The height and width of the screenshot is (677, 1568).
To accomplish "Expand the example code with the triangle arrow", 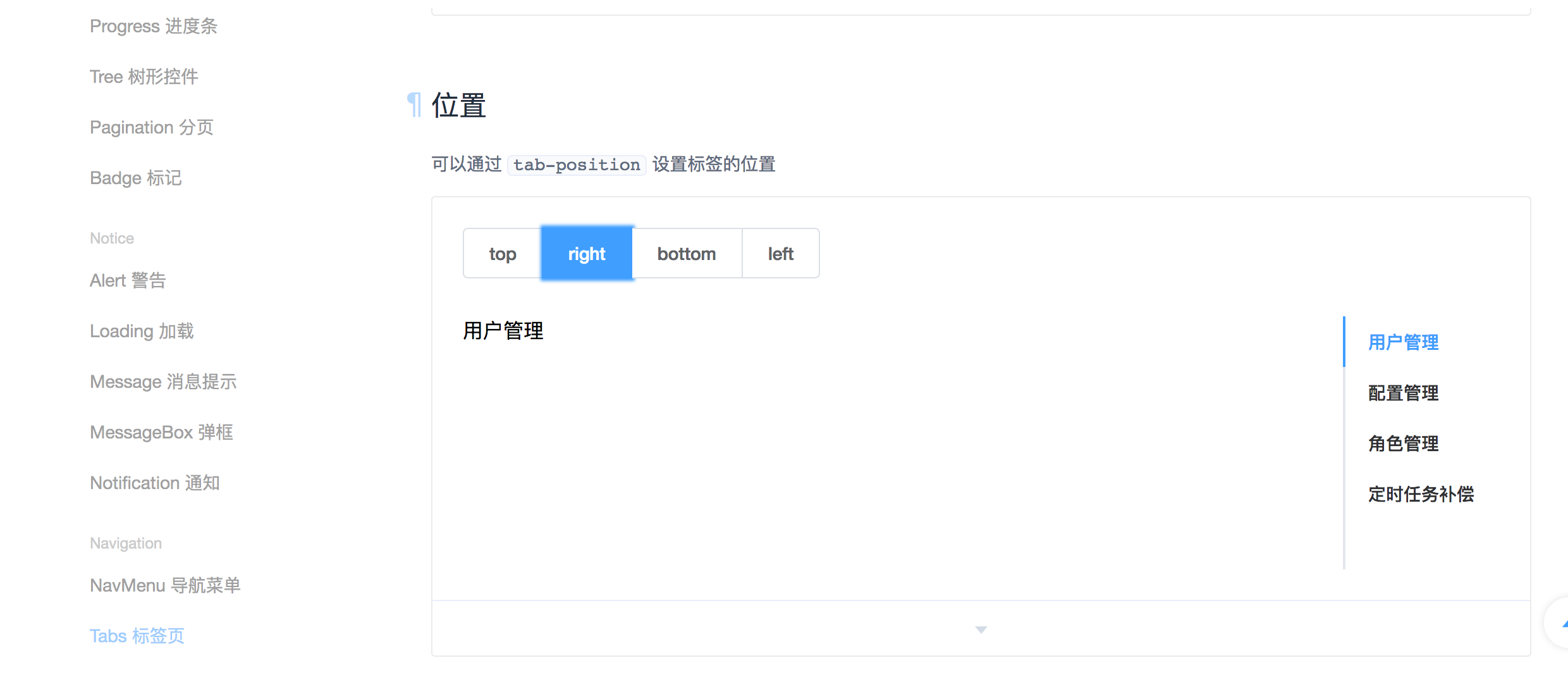I will pyautogui.click(x=980, y=630).
